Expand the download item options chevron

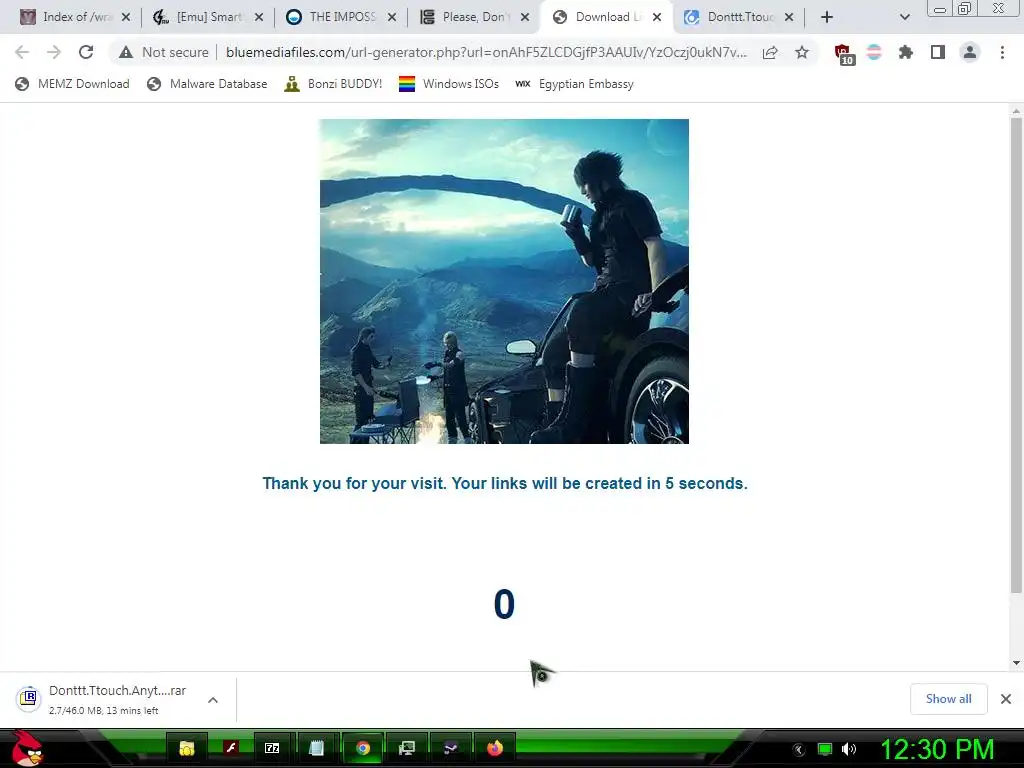213,700
